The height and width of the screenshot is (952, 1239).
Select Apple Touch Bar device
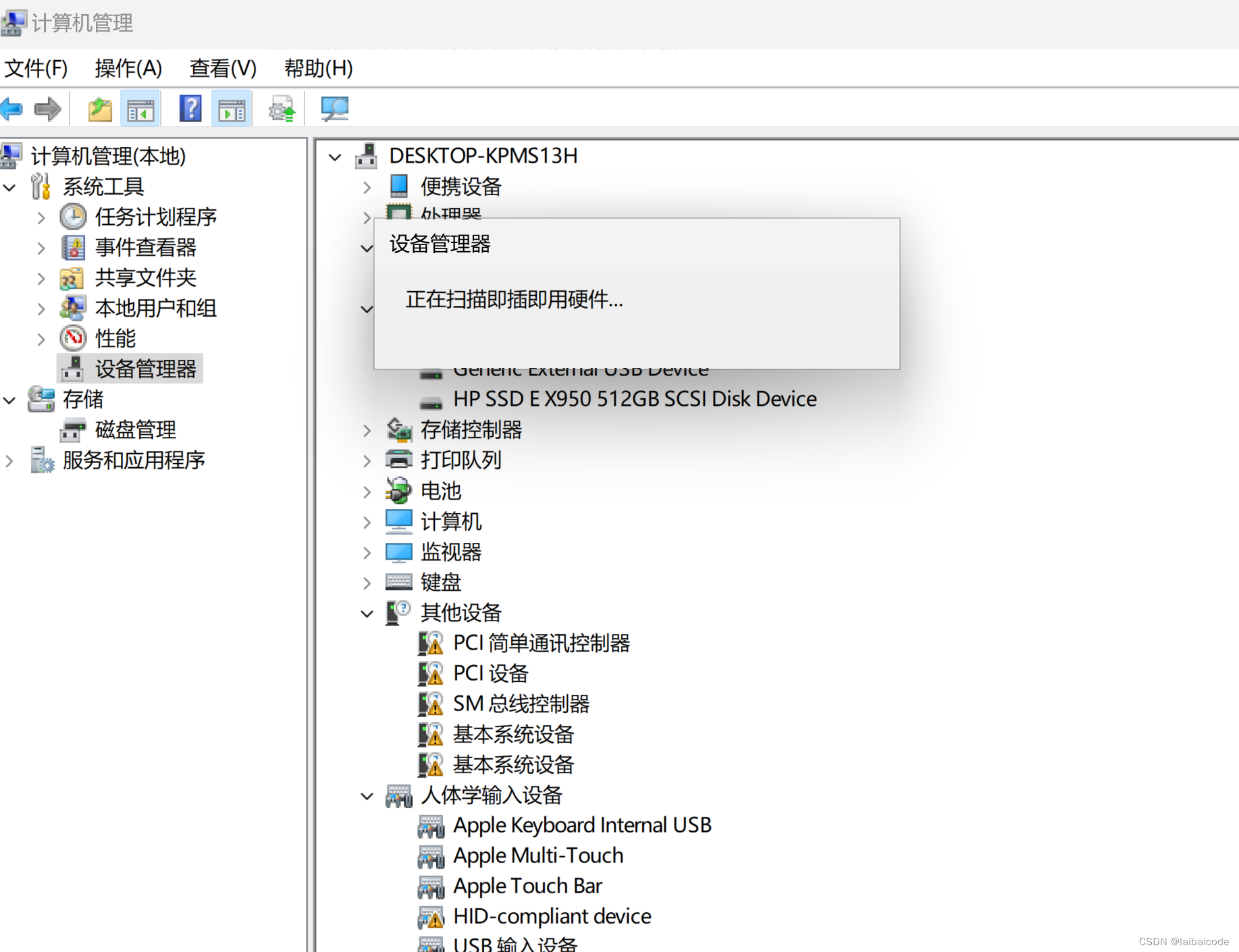click(527, 886)
